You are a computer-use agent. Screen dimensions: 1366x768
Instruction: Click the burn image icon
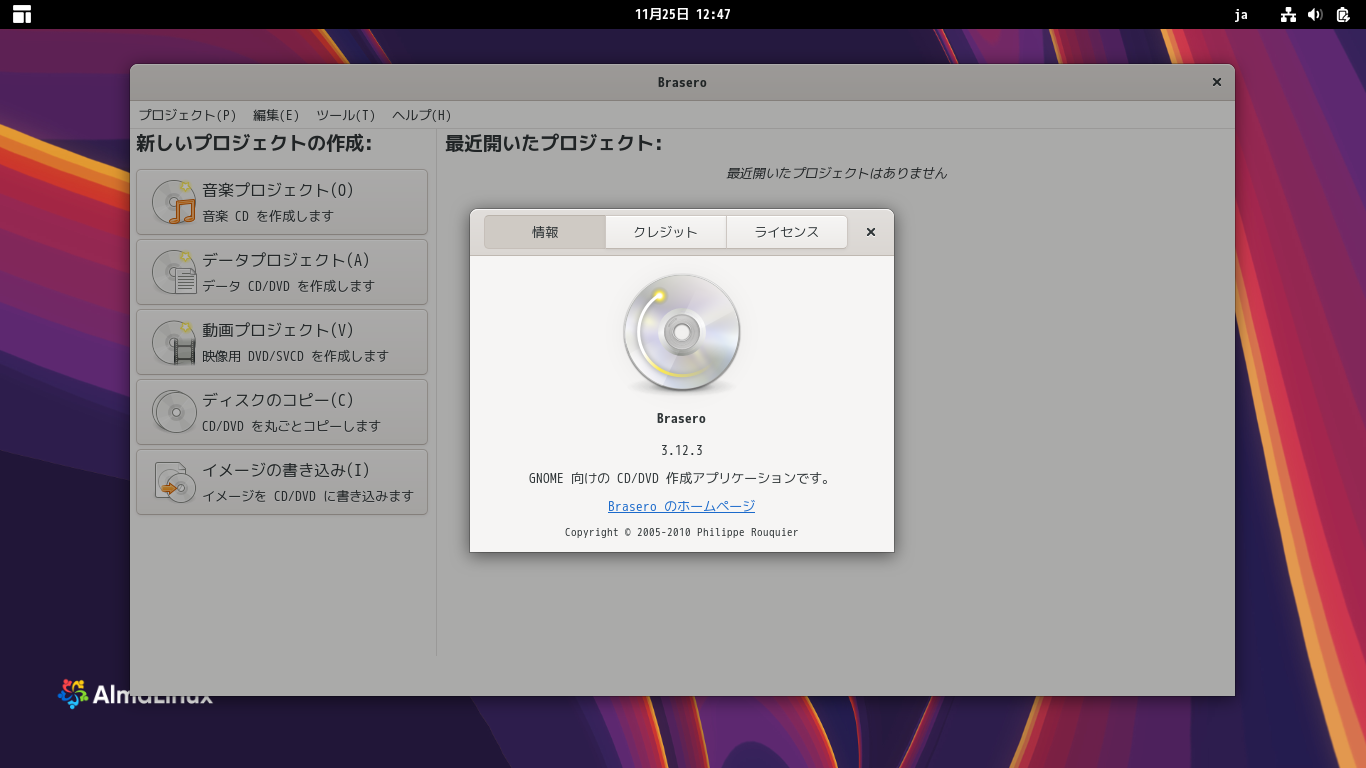[x=174, y=482]
